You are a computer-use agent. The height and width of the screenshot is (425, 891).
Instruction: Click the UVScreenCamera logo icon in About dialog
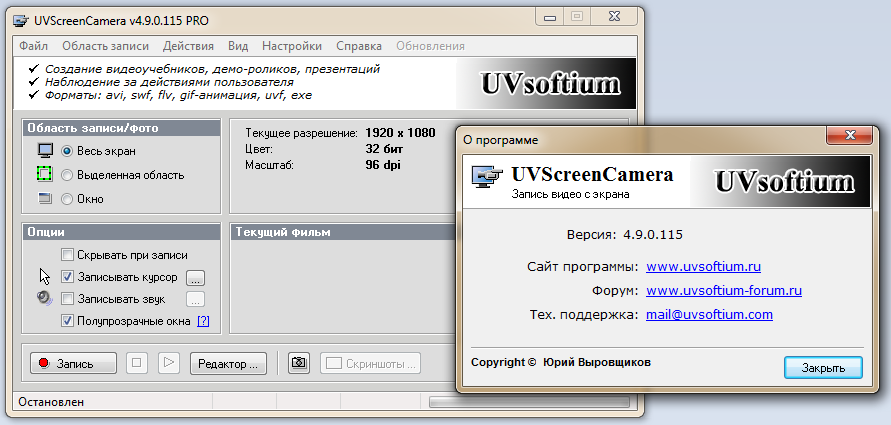pos(488,177)
